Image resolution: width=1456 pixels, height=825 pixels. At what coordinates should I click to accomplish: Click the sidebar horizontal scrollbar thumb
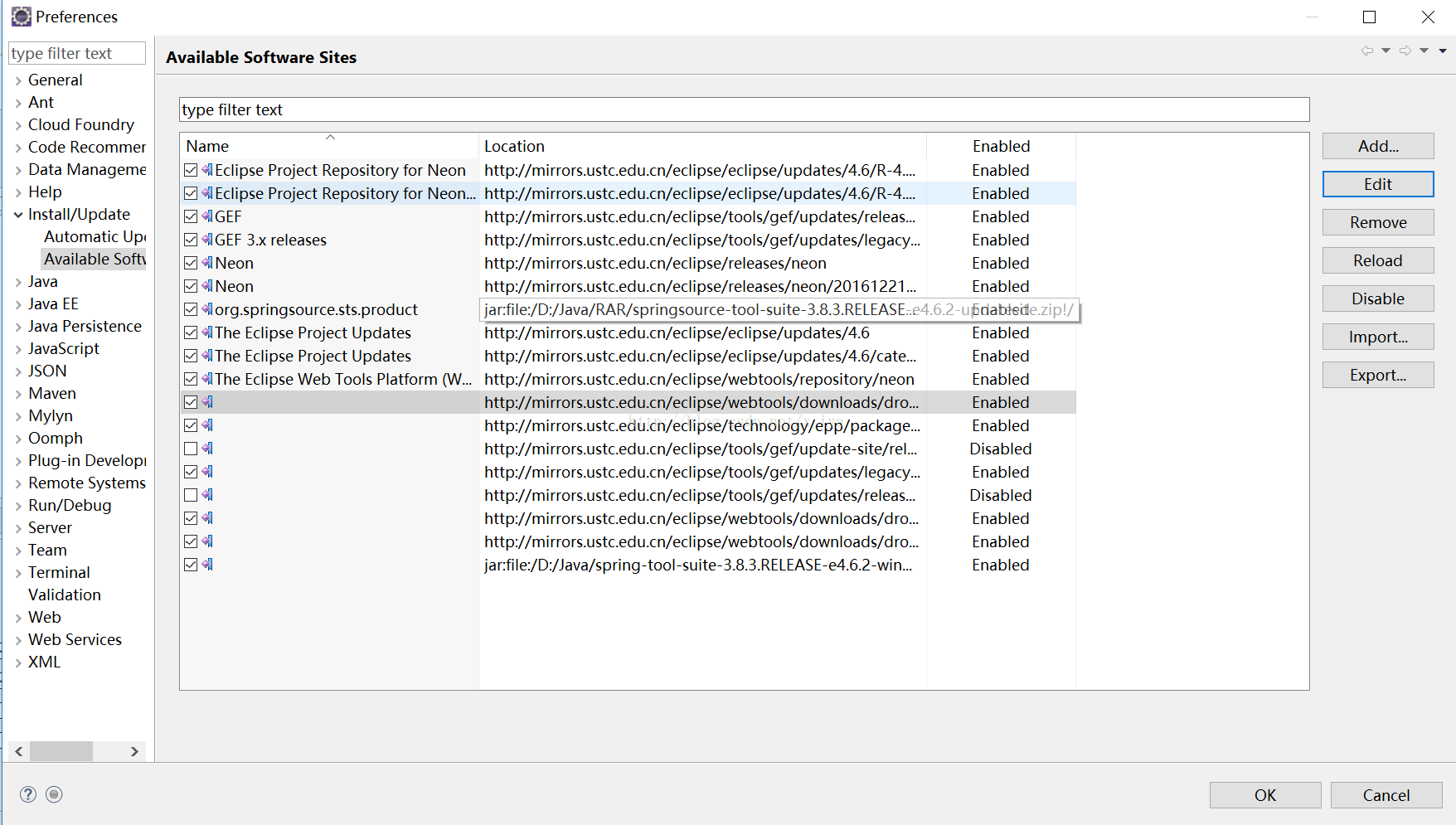pyautogui.click(x=61, y=751)
